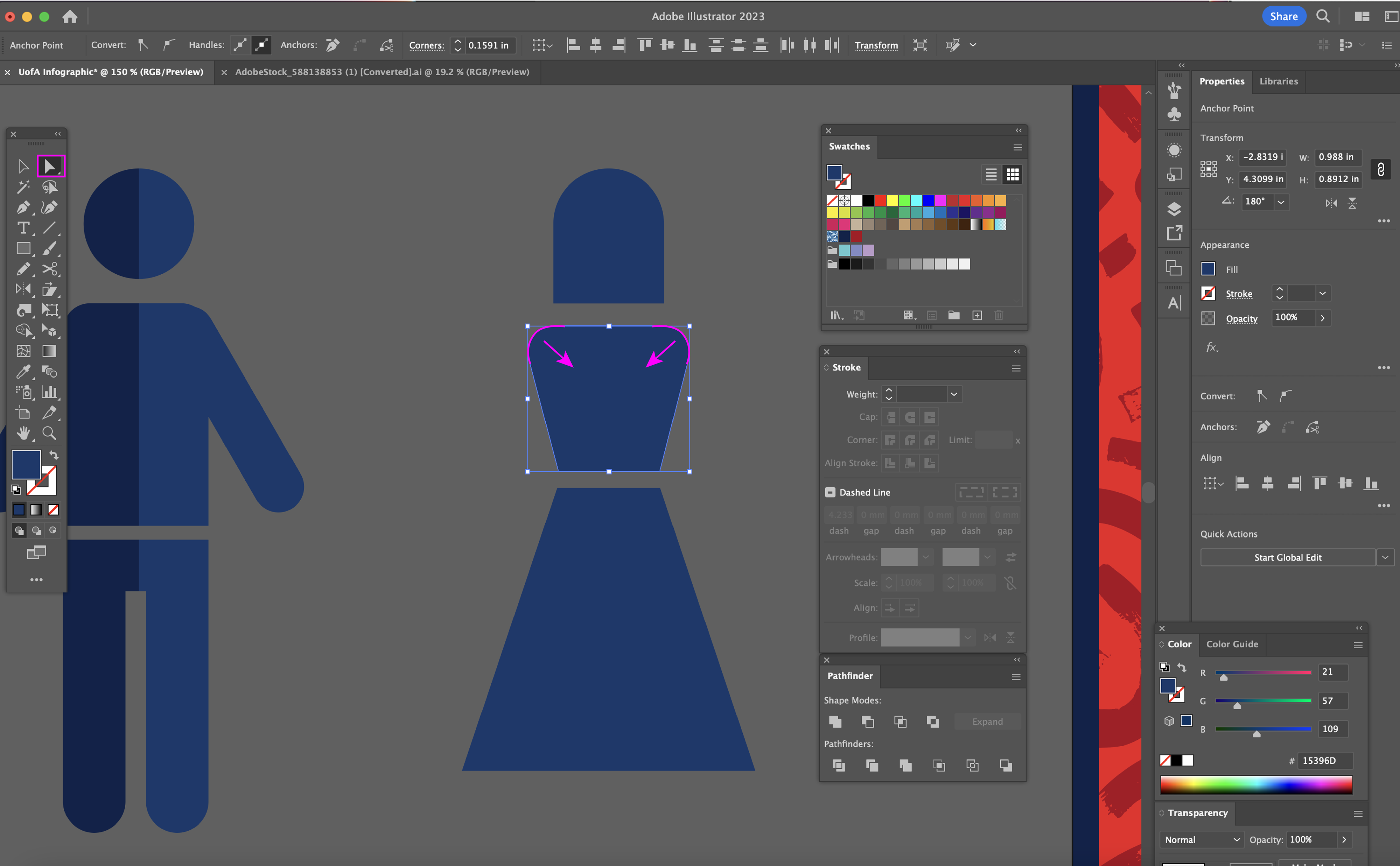This screenshot has width=1400, height=866.
Task: Toggle constrain width and height proportions
Action: (x=1380, y=169)
